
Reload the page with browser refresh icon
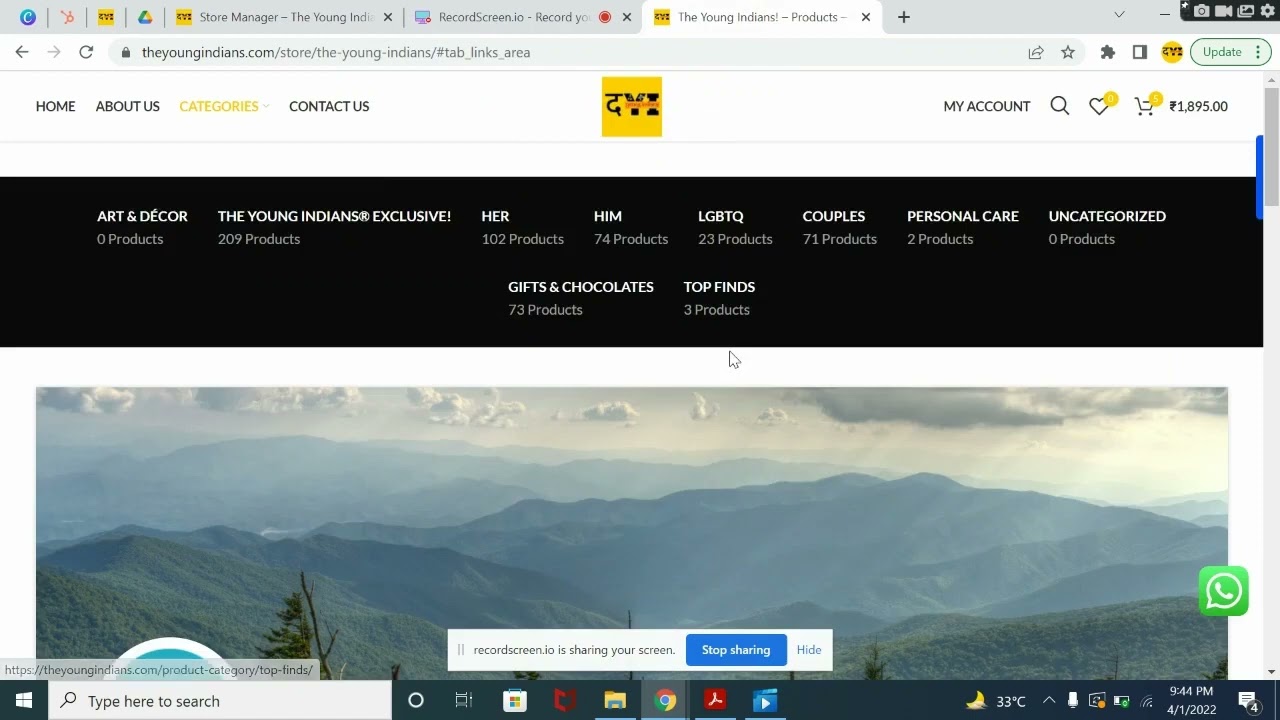tap(86, 52)
